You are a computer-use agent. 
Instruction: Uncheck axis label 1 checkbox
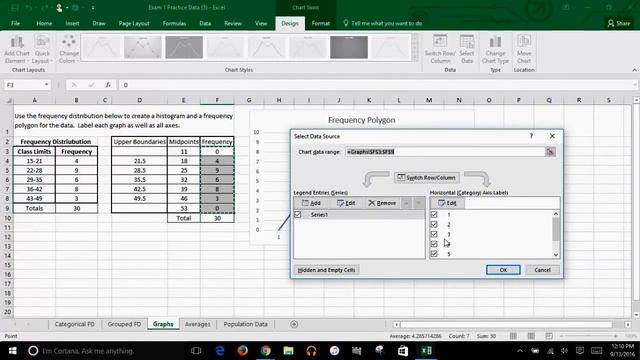(x=434, y=214)
